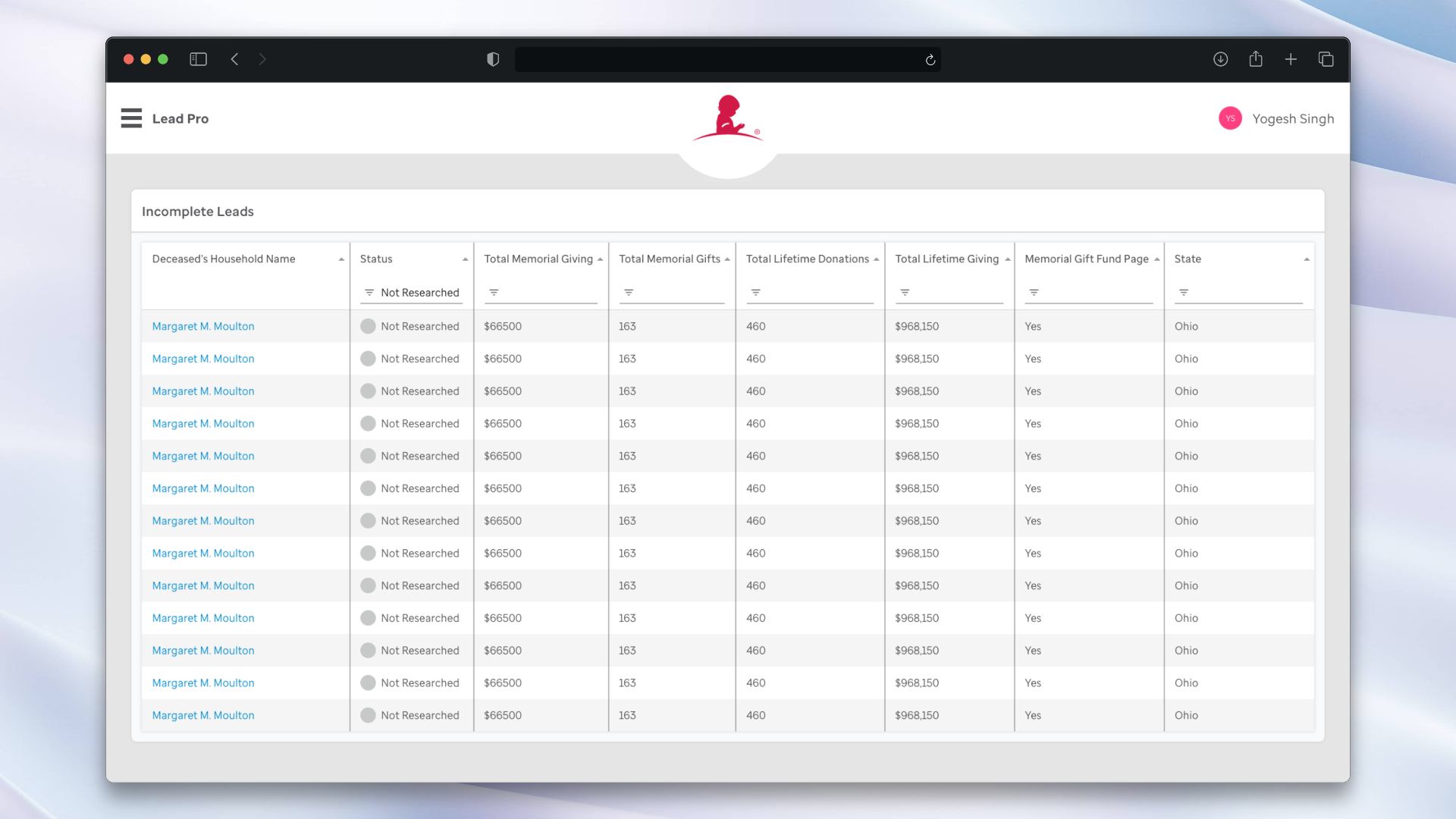Image resolution: width=1456 pixels, height=819 pixels.
Task: Toggle the browser sidebar icon
Action: 198,59
